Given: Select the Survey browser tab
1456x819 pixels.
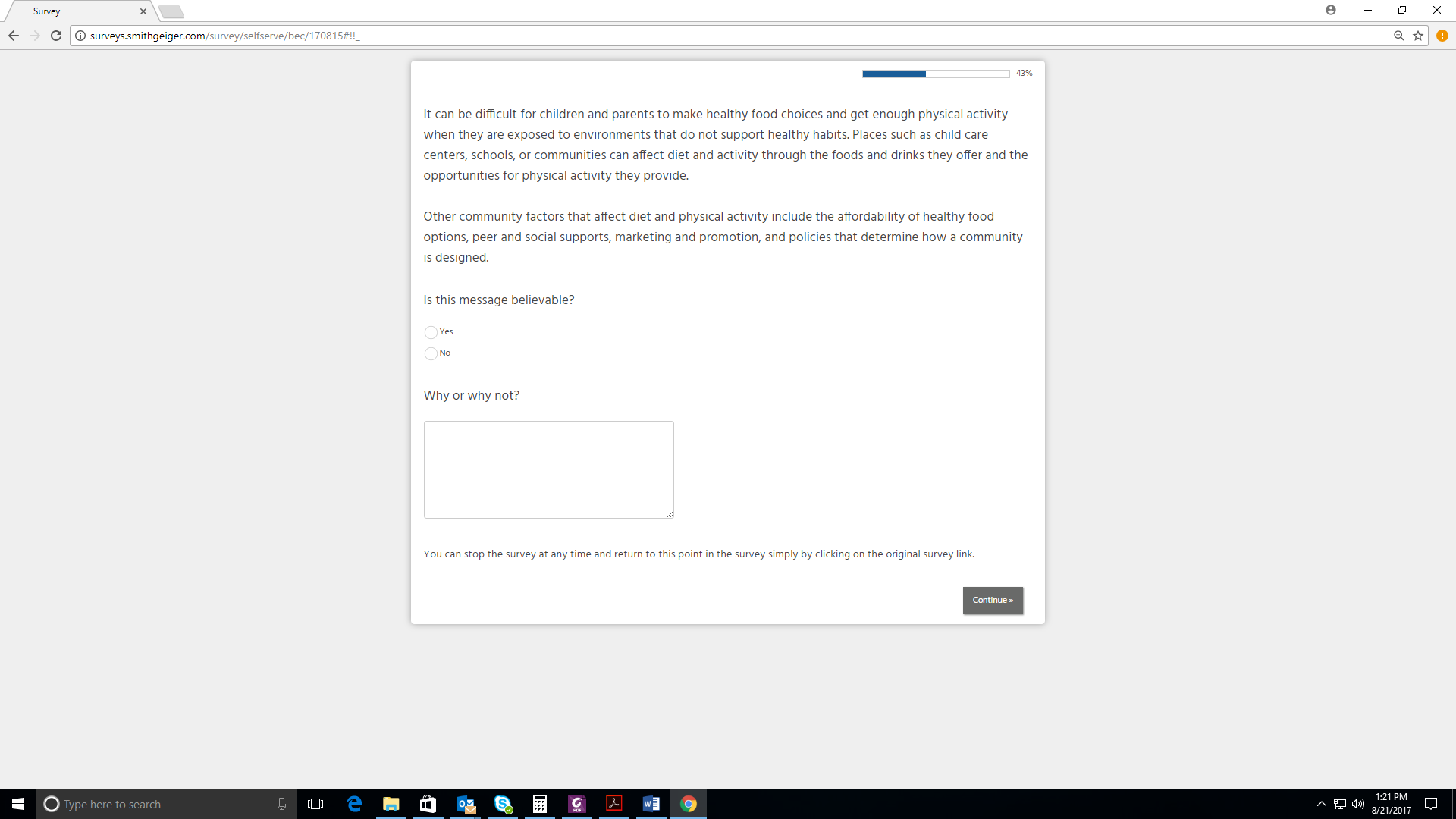Looking at the screenshot, I should (x=76, y=11).
